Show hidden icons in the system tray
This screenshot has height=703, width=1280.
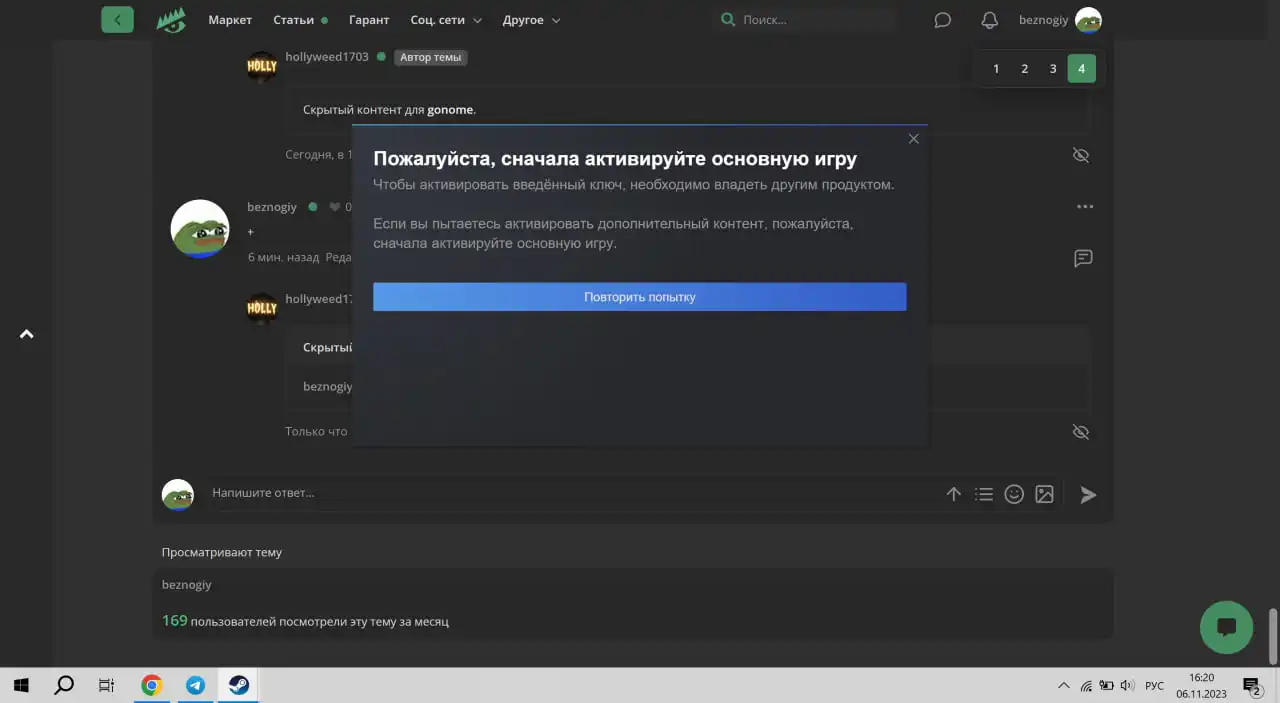tap(1063, 685)
